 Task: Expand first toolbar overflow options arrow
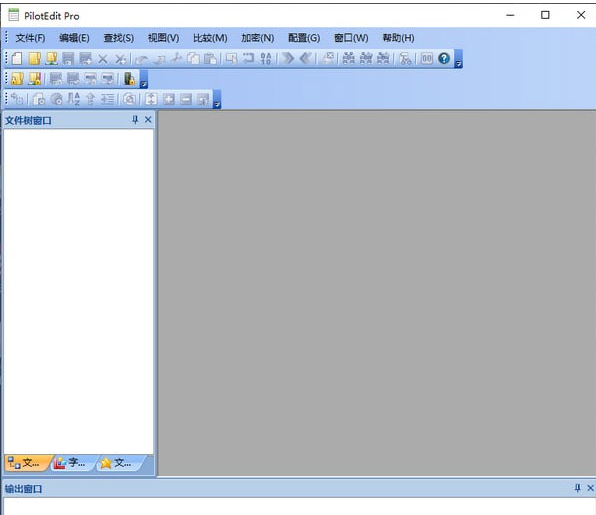click(458, 63)
